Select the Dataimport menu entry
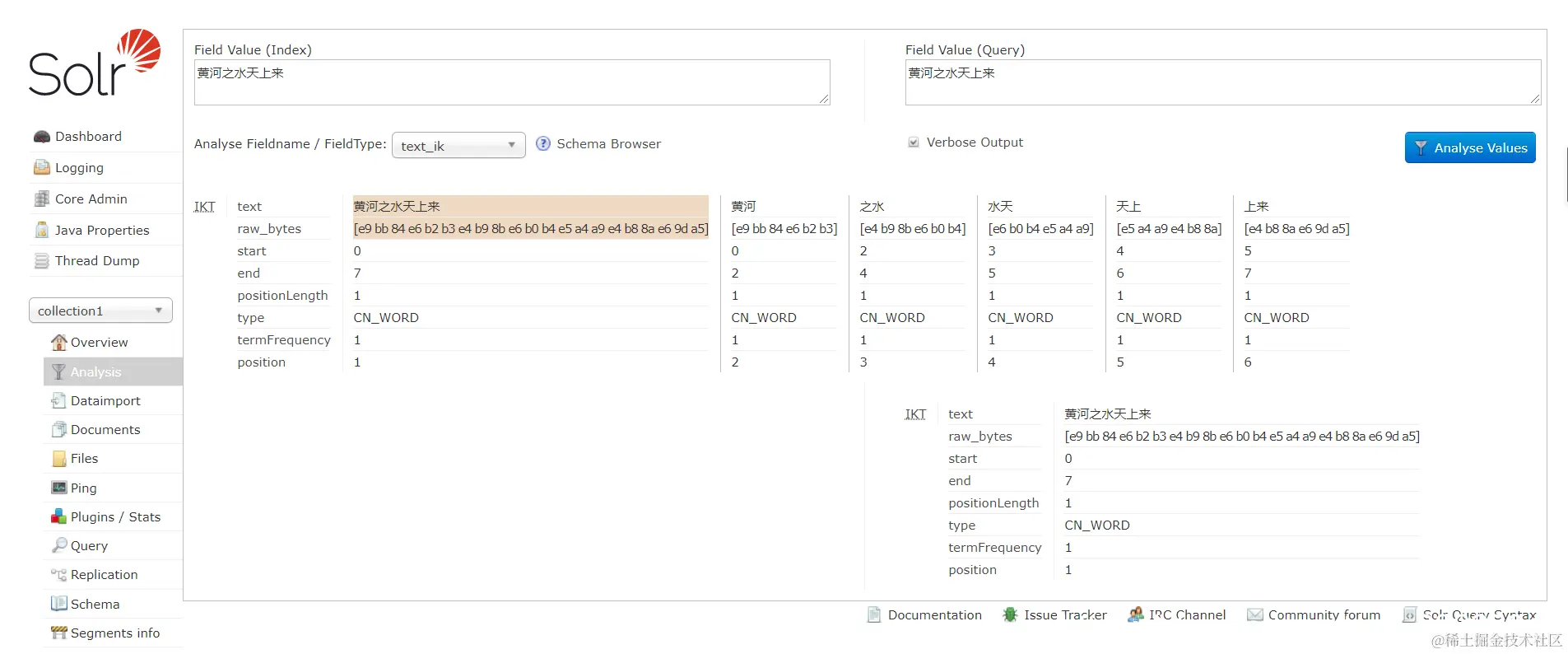Image resolution: width=1568 pixels, height=654 pixels. [105, 401]
